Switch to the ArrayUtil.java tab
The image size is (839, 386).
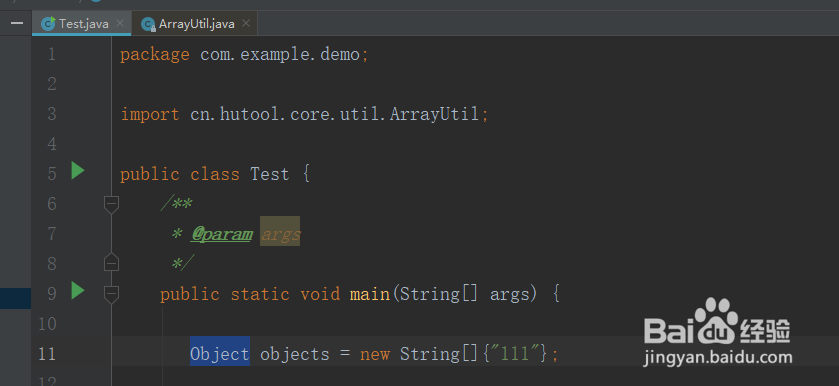point(195,24)
